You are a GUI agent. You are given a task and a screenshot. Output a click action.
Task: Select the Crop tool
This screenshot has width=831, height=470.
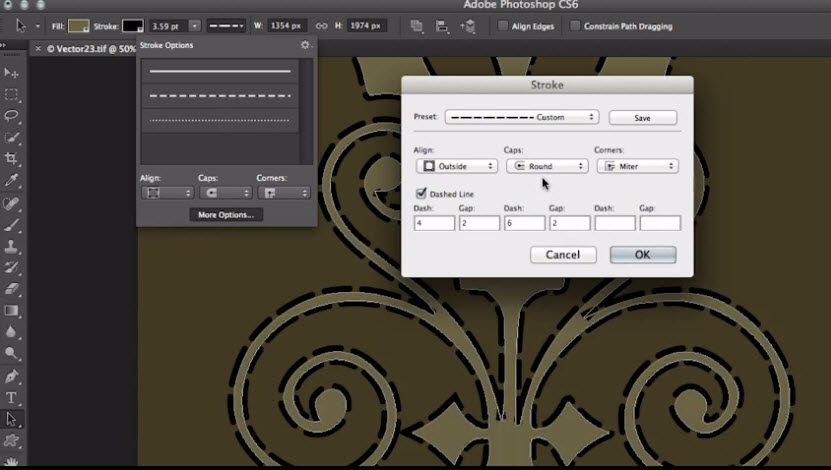tap(12, 159)
